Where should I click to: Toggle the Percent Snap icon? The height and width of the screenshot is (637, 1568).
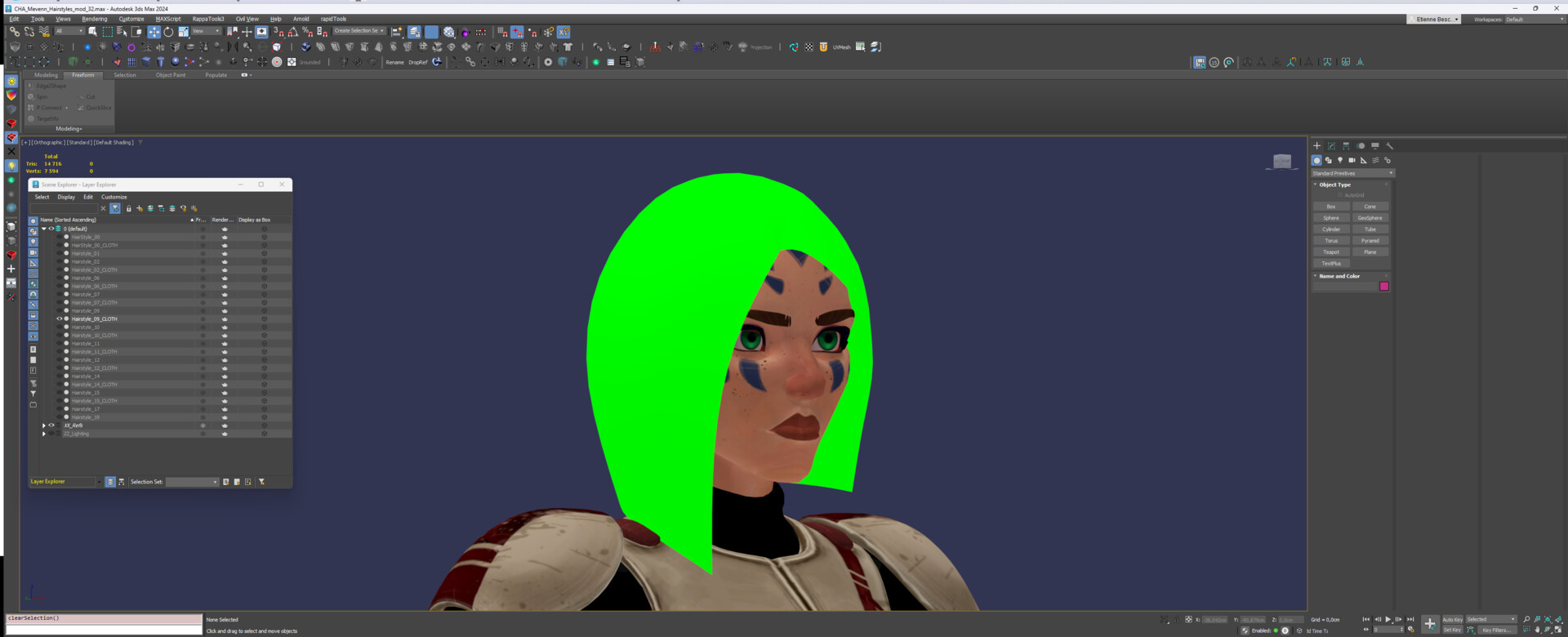pyautogui.click(x=307, y=32)
